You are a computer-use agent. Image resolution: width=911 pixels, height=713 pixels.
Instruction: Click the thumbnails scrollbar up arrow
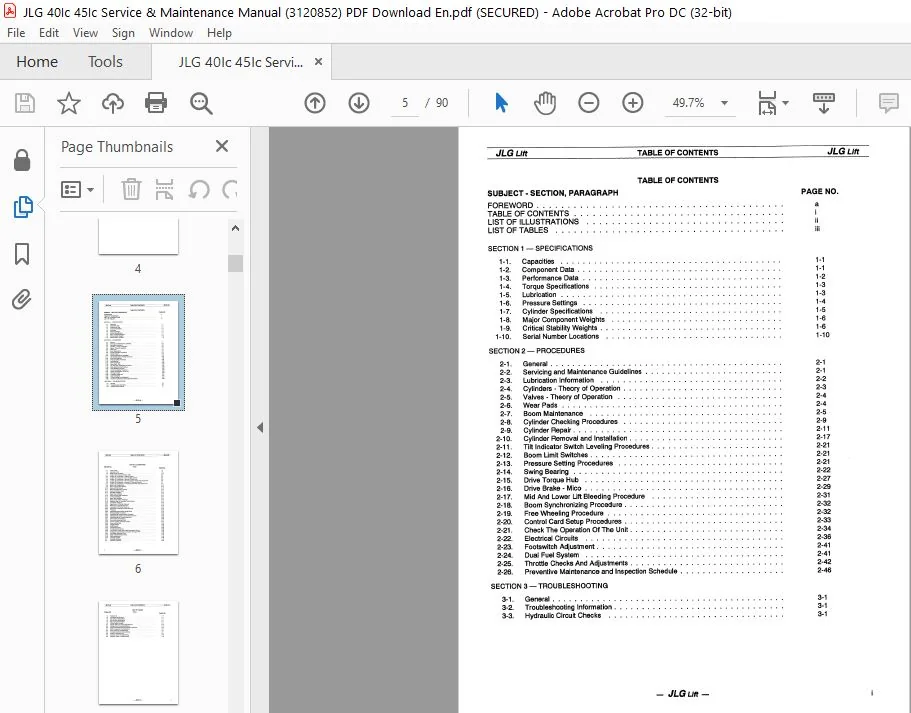[x=235, y=228]
